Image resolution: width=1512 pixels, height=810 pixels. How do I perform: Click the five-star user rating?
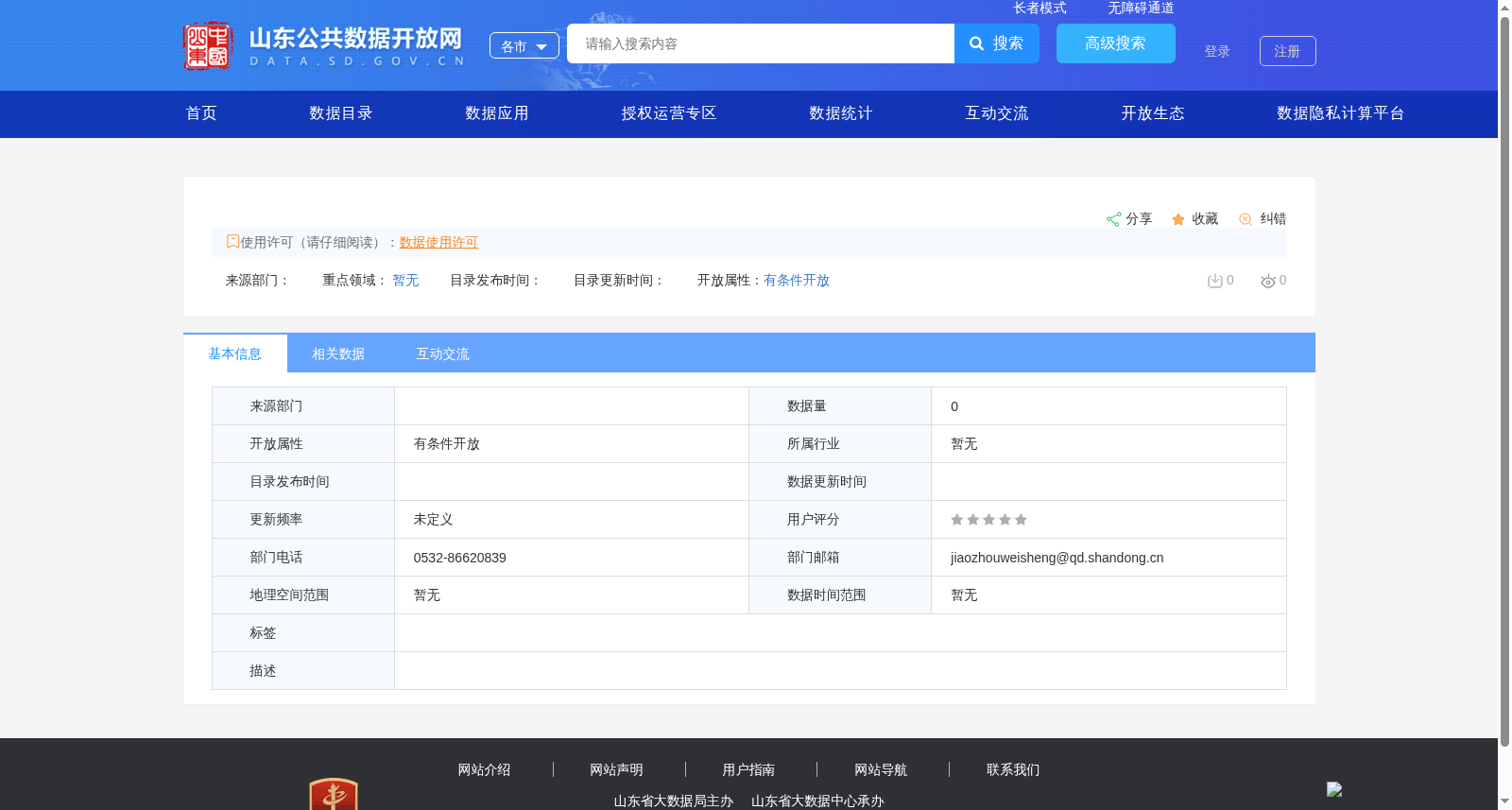988,520
